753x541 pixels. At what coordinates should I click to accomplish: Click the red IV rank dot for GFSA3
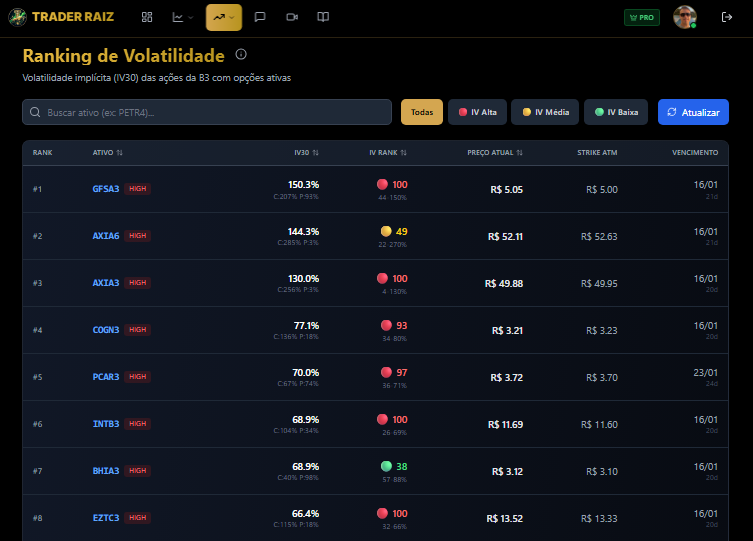(x=382, y=184)
